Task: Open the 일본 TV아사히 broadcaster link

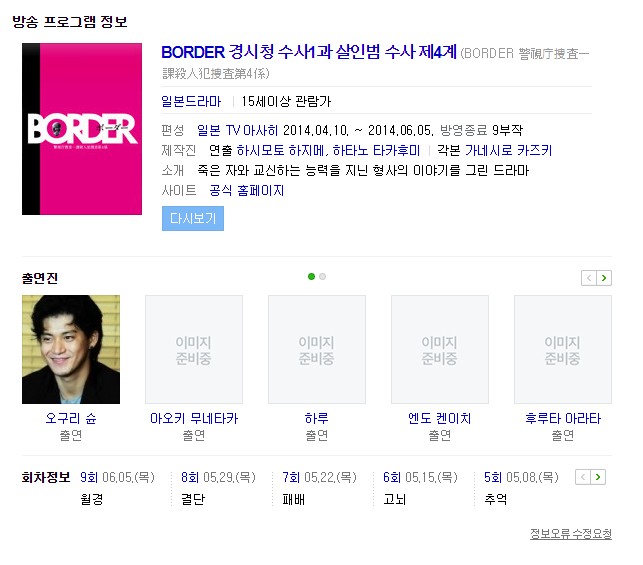Action: pyautogui.click(x=238, y=130)
